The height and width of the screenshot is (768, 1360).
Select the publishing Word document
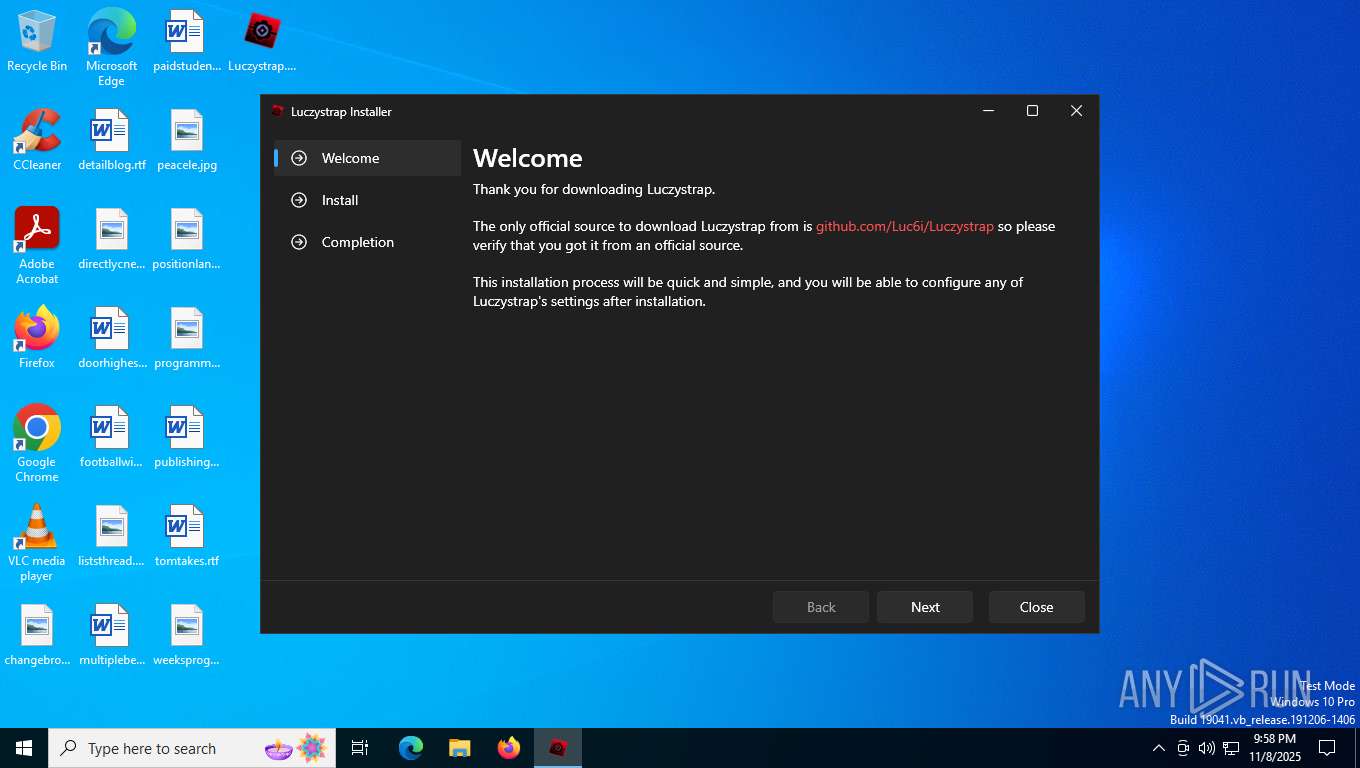coord(187,438)
